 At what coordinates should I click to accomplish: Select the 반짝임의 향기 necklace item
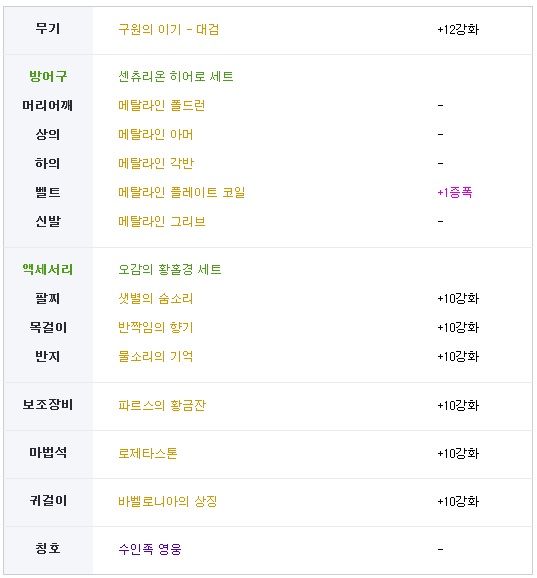pos(155,327)
